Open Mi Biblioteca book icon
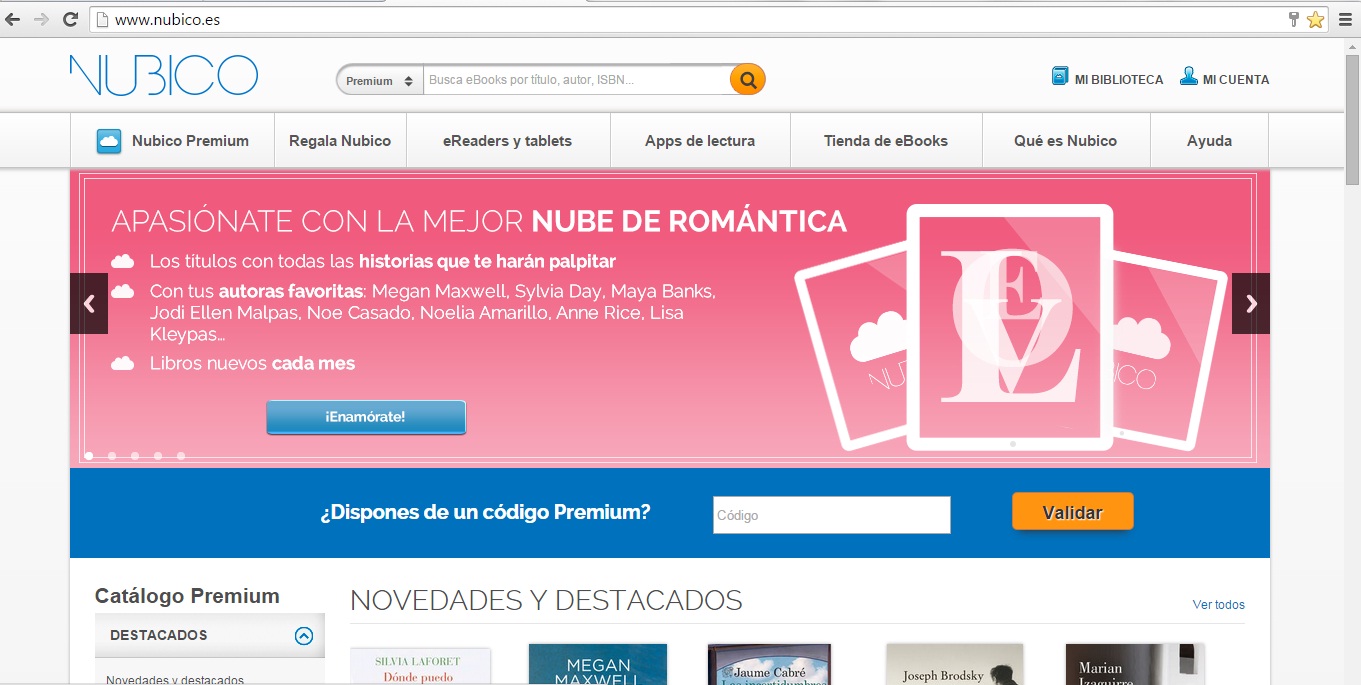 [1060, 77]
